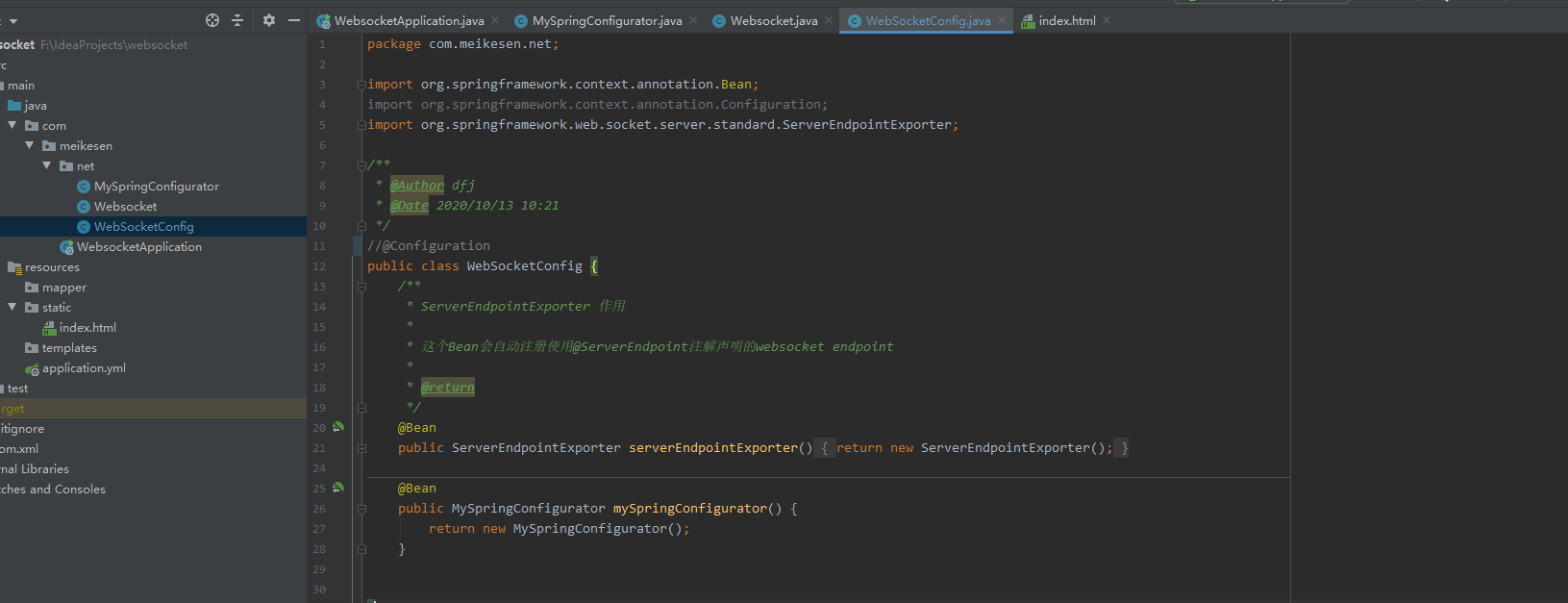Click the grayed-out Configuration import line

click(x=597, y=105)
